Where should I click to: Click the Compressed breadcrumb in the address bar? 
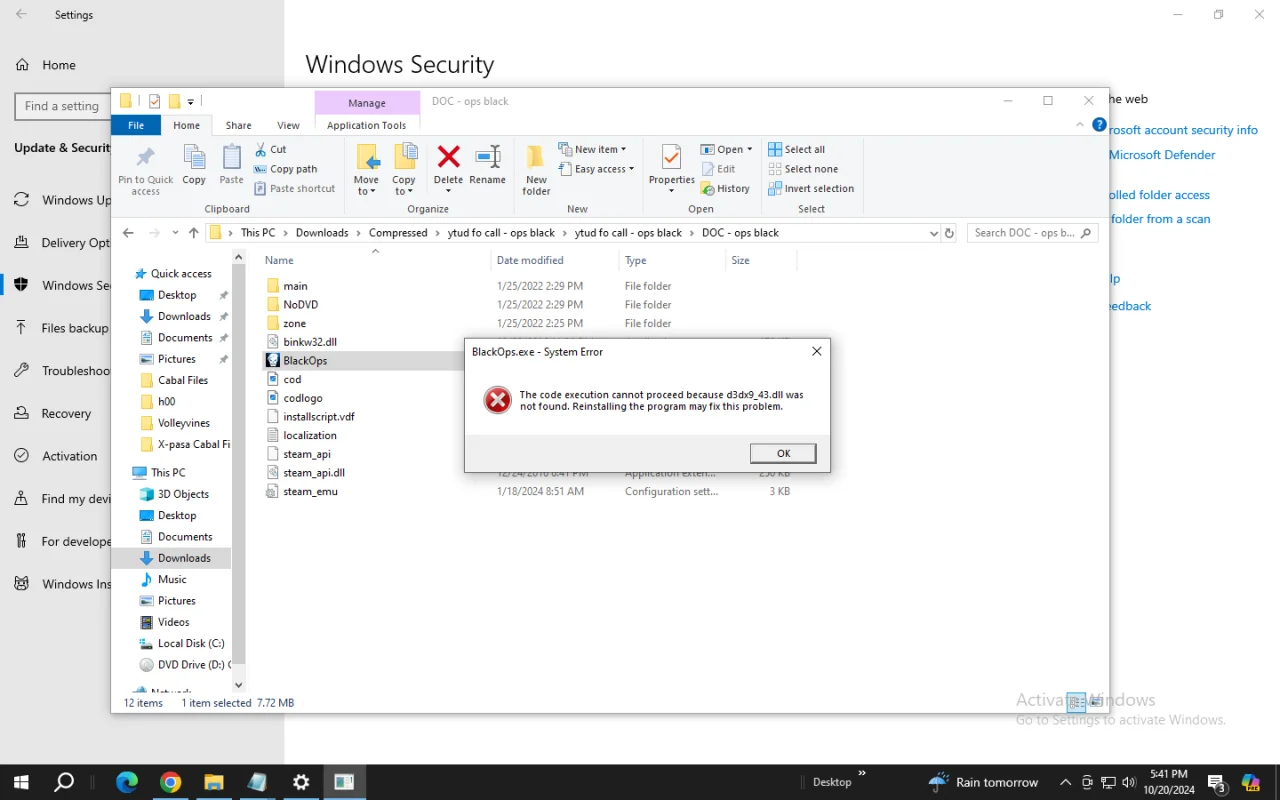(398, 233)
